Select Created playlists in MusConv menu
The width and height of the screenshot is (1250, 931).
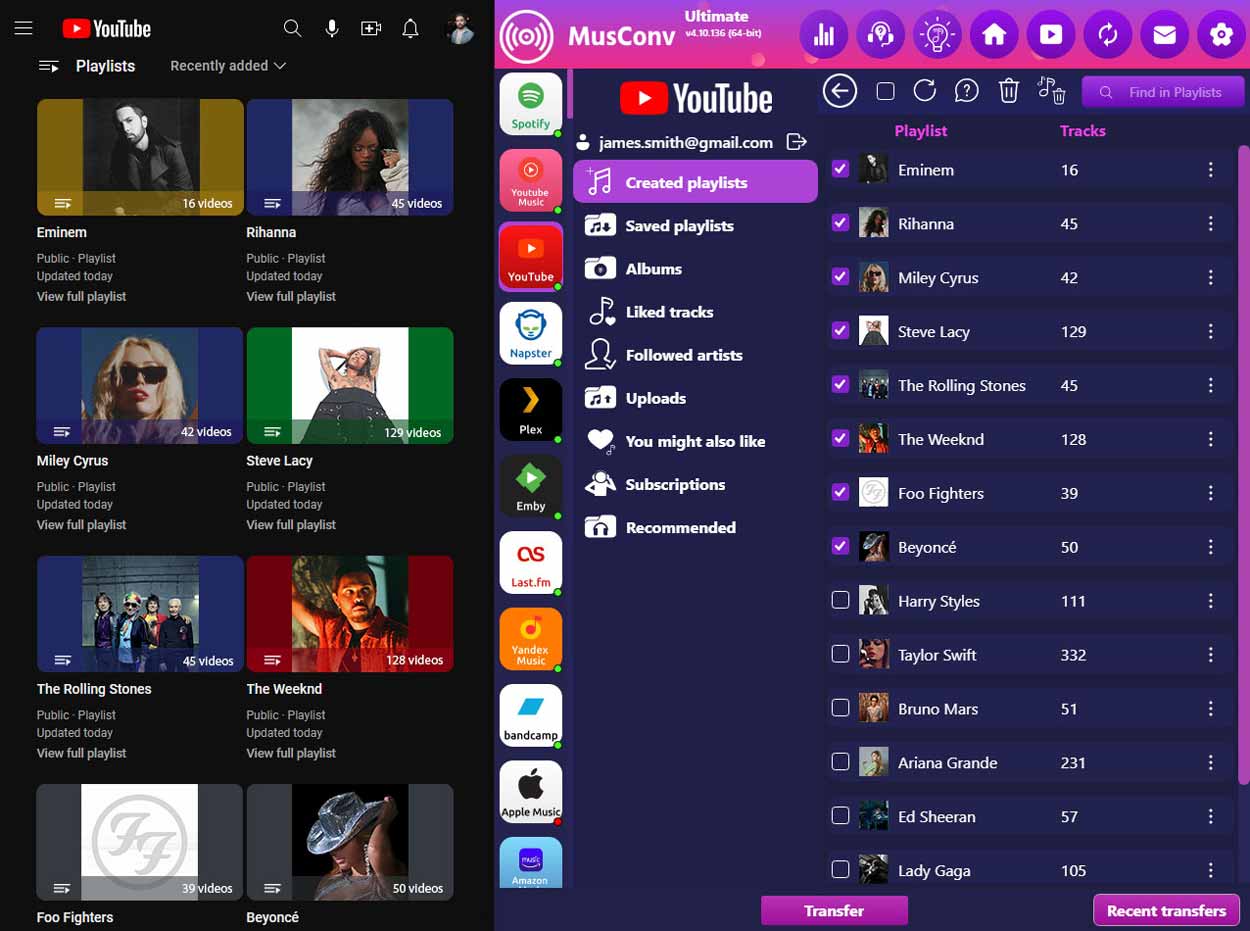(695, 182)
